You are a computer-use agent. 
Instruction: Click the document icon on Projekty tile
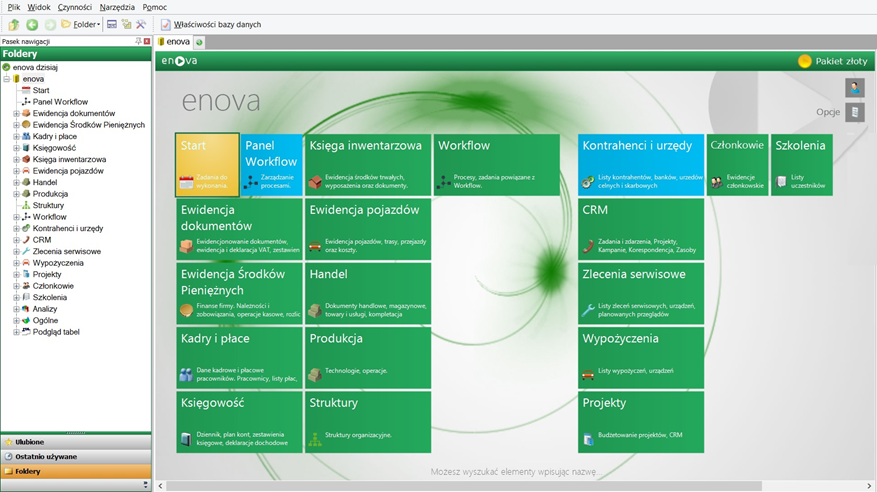(588, 439)
